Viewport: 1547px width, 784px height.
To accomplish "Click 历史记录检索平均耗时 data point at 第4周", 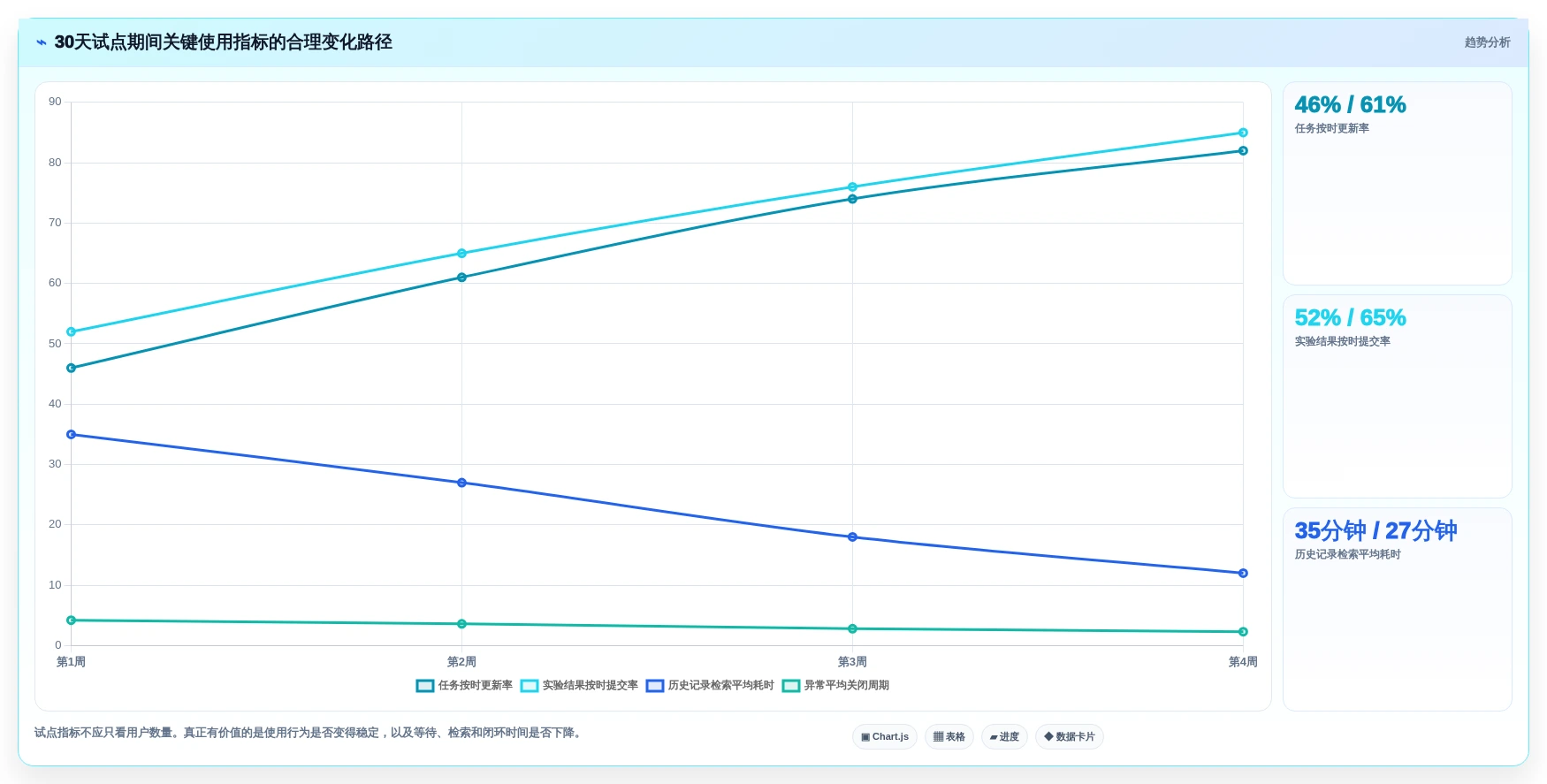I will coord(1243,574).
